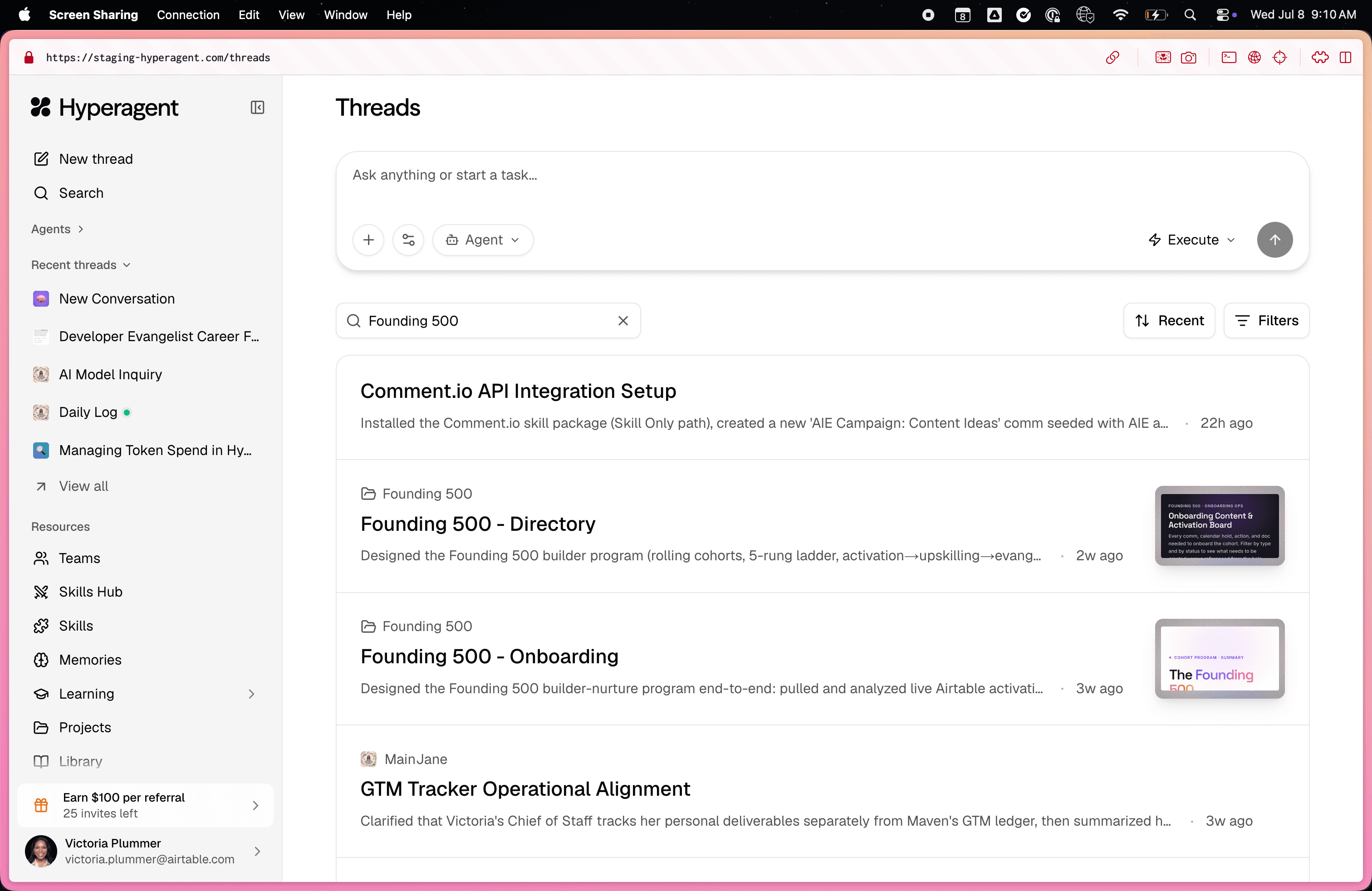1372x891 pixels.
Task: Open Managing Token Spend thread
Action: click(x=145, y=450)
